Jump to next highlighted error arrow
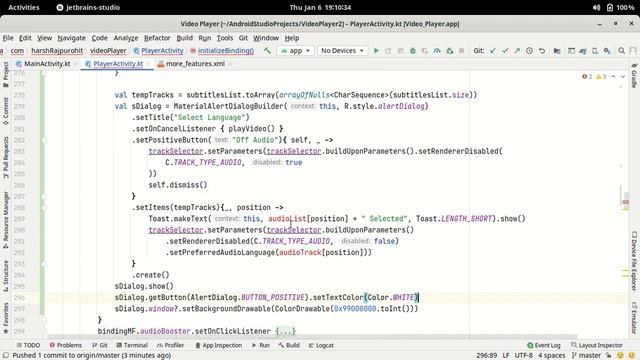 coord(623,77)
